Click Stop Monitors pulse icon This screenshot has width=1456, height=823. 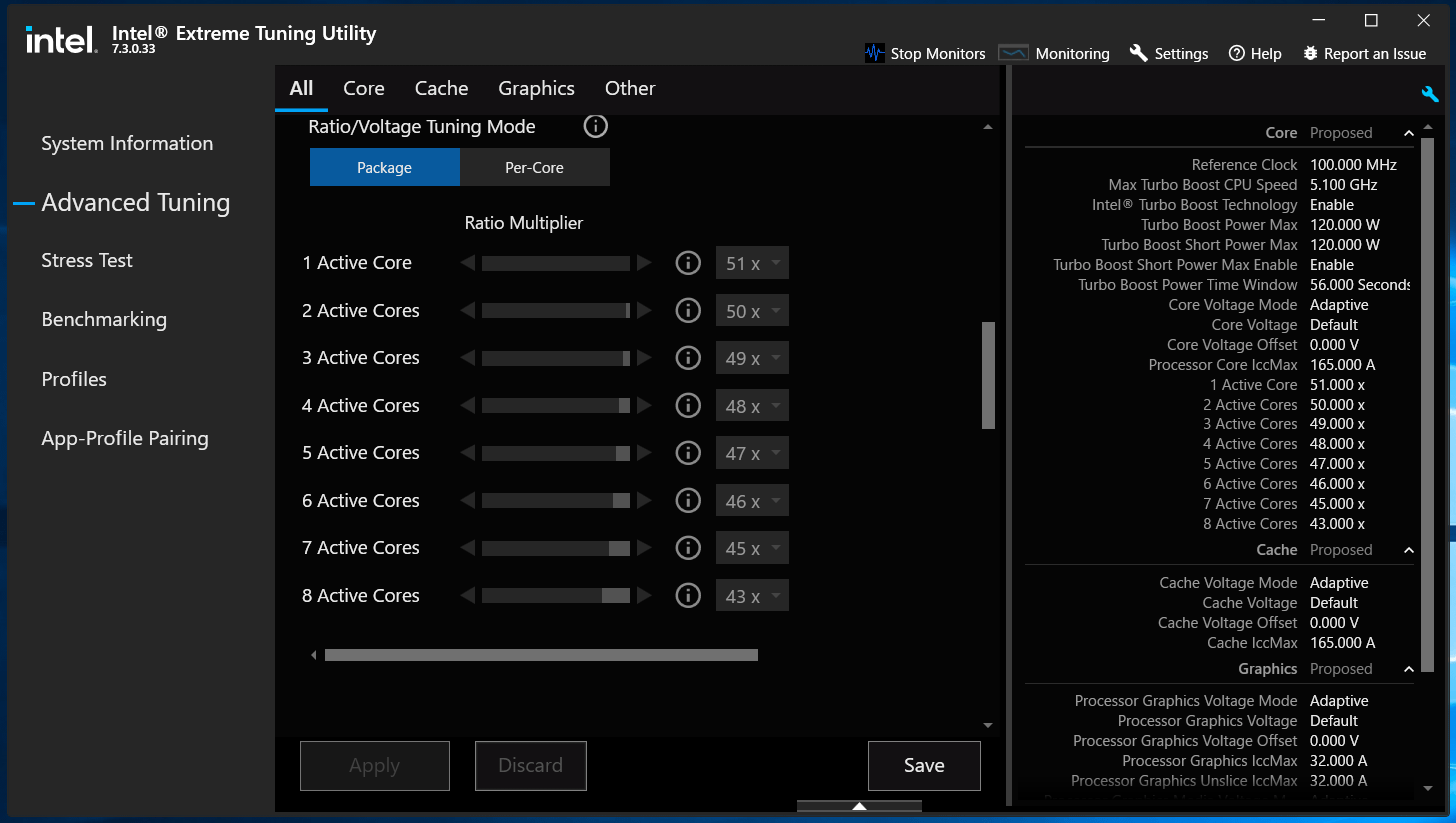point(875,53)
